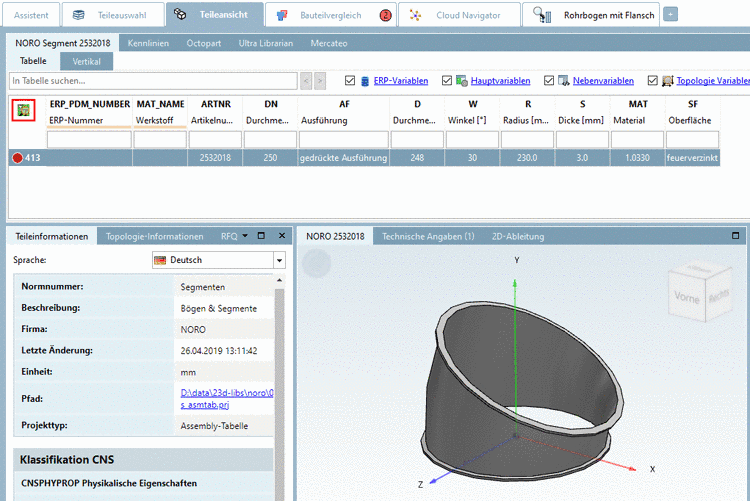Click the ERP_PDM_NUMBER filter field
This screenshot has width=750, height=501.
coord(89,139)
